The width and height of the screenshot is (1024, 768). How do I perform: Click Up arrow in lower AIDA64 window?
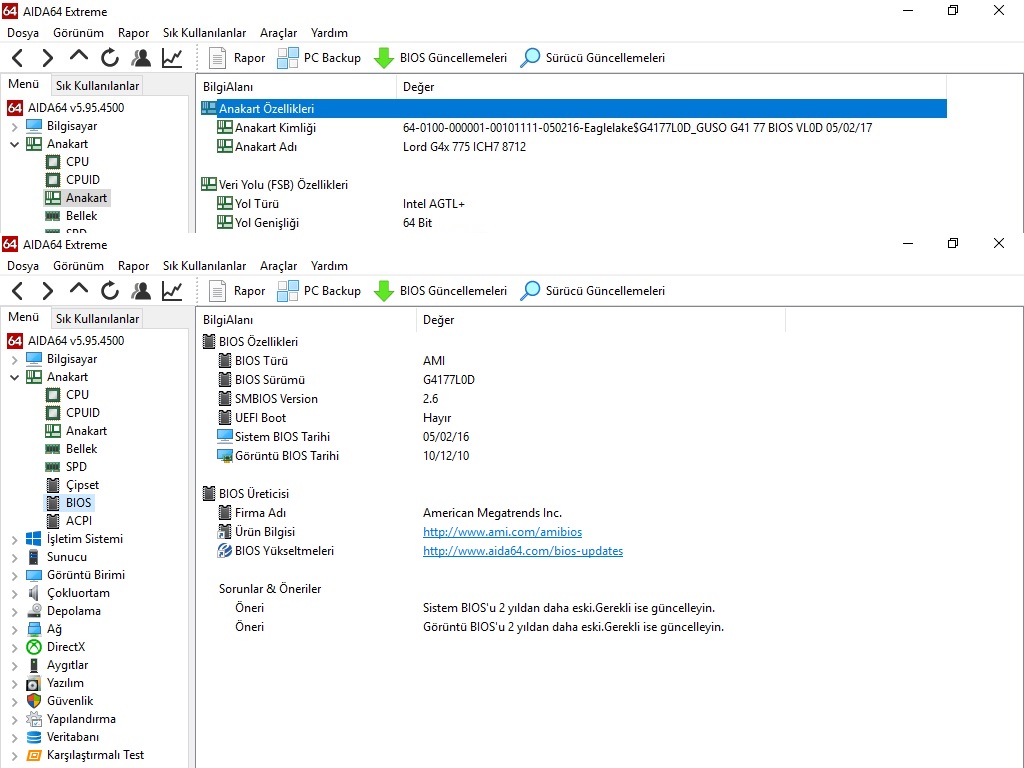tap(78, 289)
